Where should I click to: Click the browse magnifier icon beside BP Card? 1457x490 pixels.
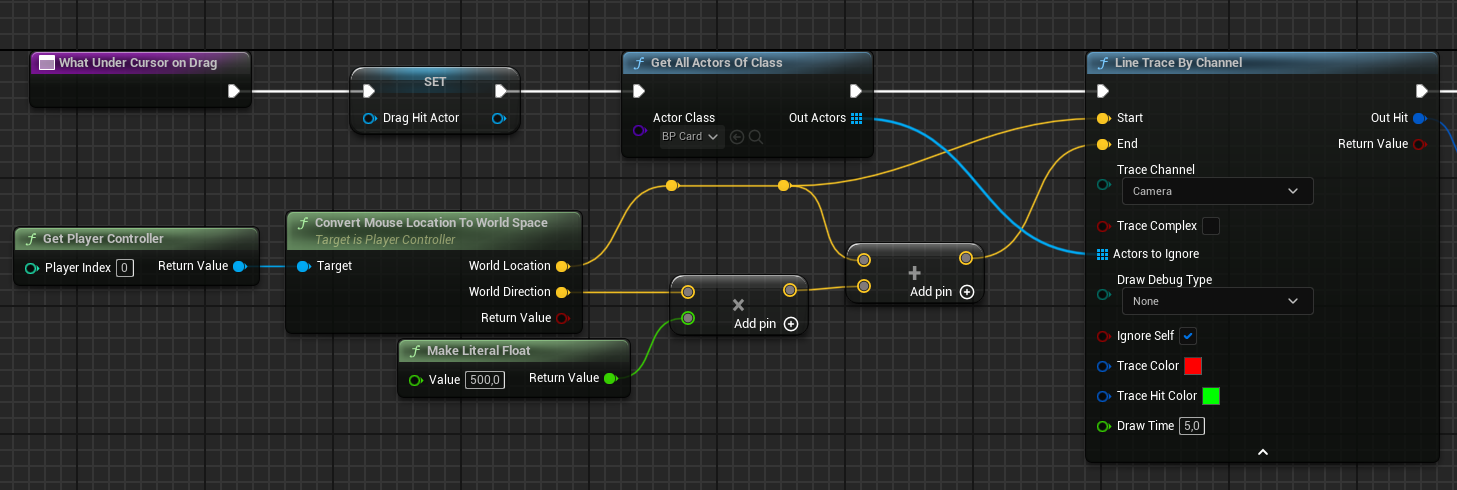click(756, 137)
